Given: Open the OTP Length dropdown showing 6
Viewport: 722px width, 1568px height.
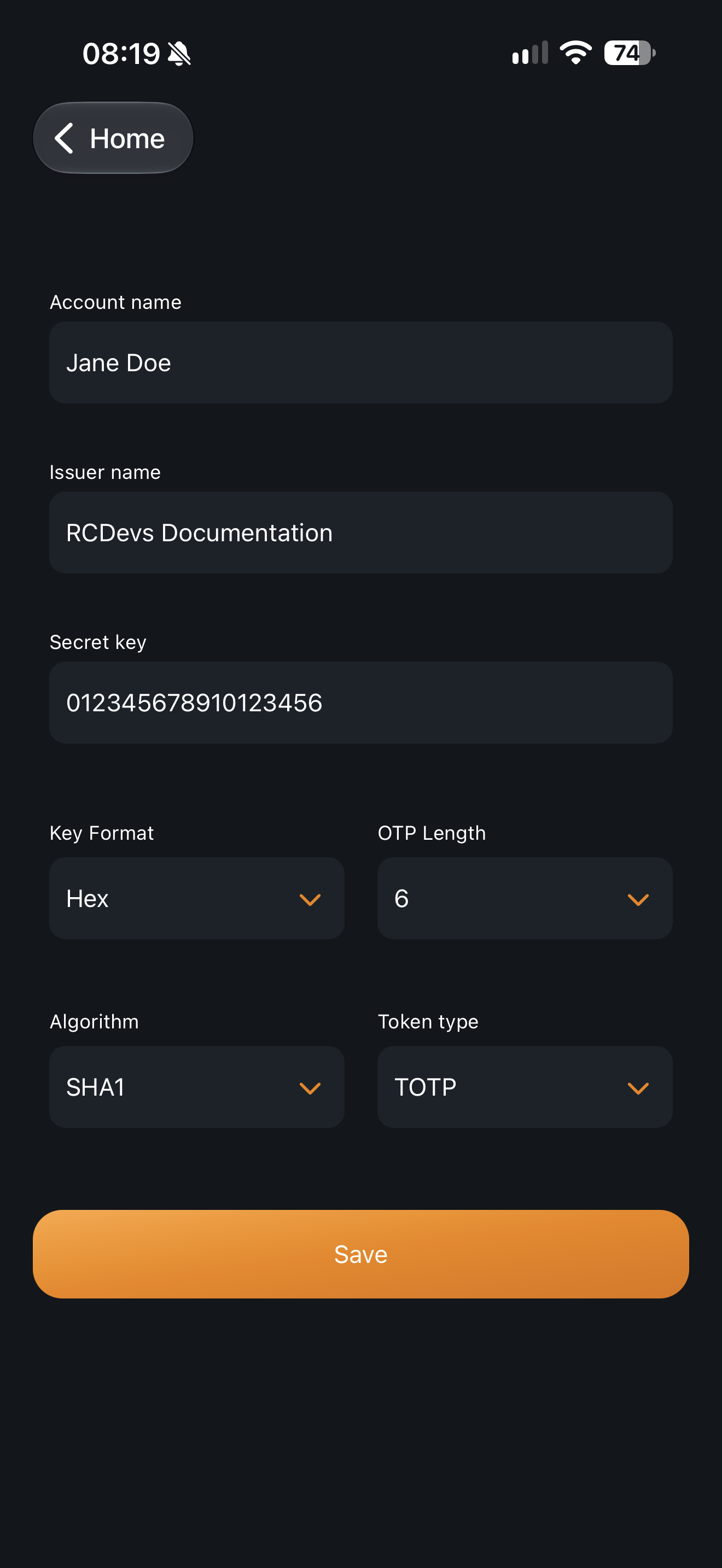Looking at the screenshot, I should [525, 898].
